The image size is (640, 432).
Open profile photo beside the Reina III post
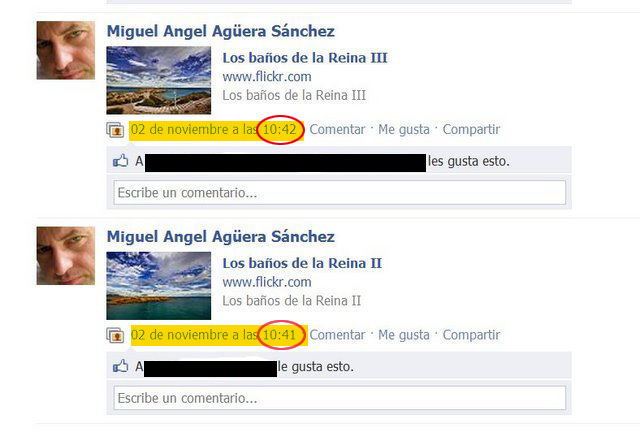point(66,50)
